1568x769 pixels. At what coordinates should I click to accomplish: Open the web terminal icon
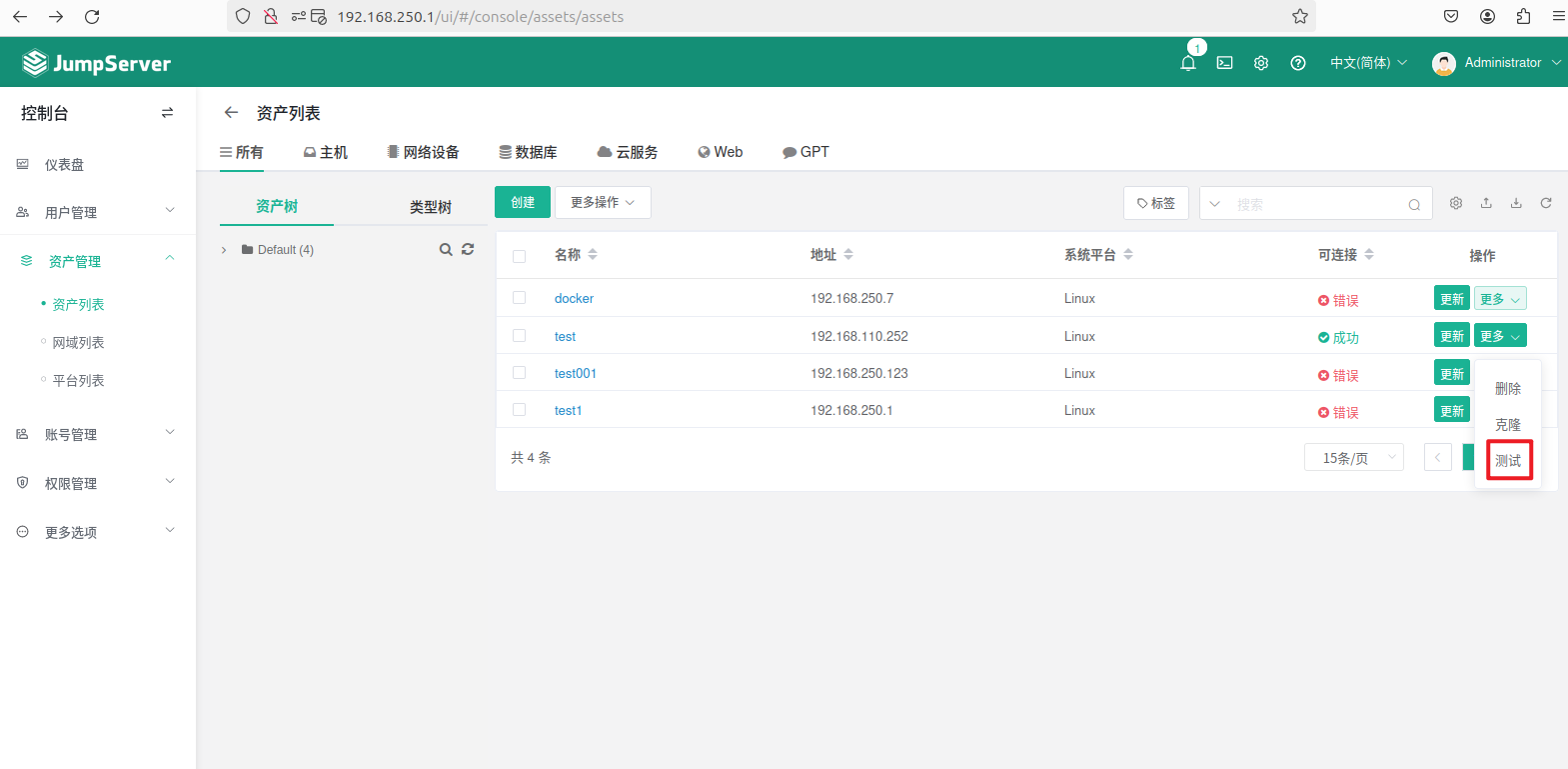coord(1224,63)
